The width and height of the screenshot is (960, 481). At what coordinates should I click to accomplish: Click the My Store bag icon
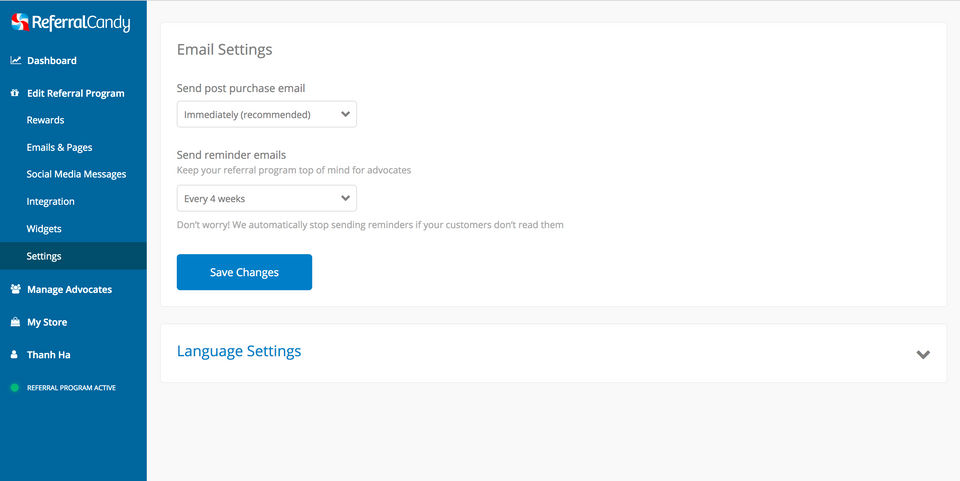[15, 322]
